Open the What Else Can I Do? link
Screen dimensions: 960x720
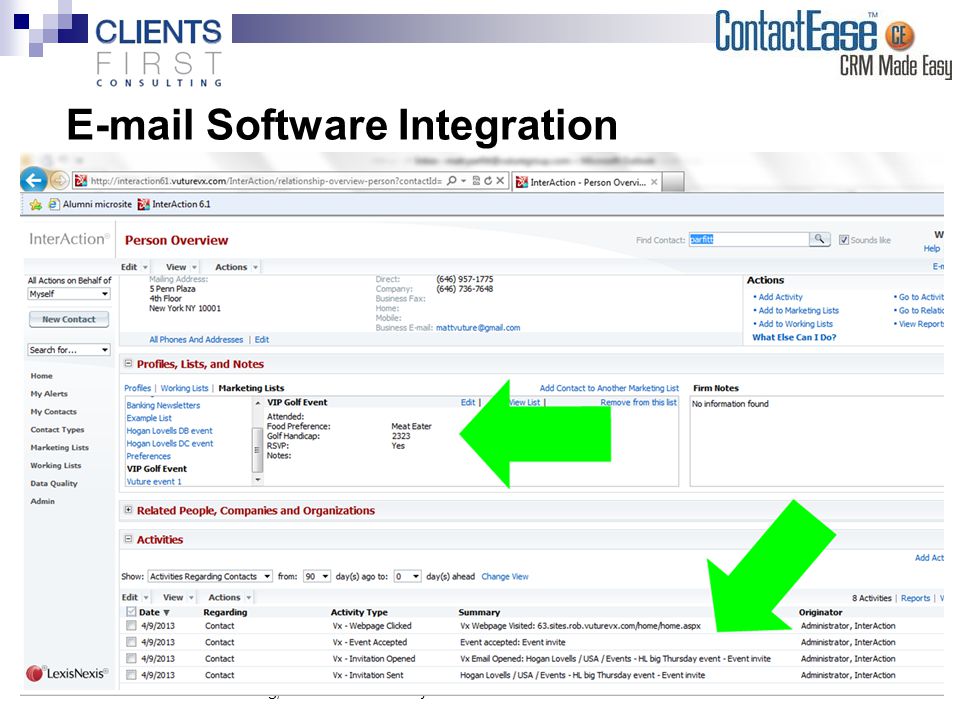click(x=794, y=337)
